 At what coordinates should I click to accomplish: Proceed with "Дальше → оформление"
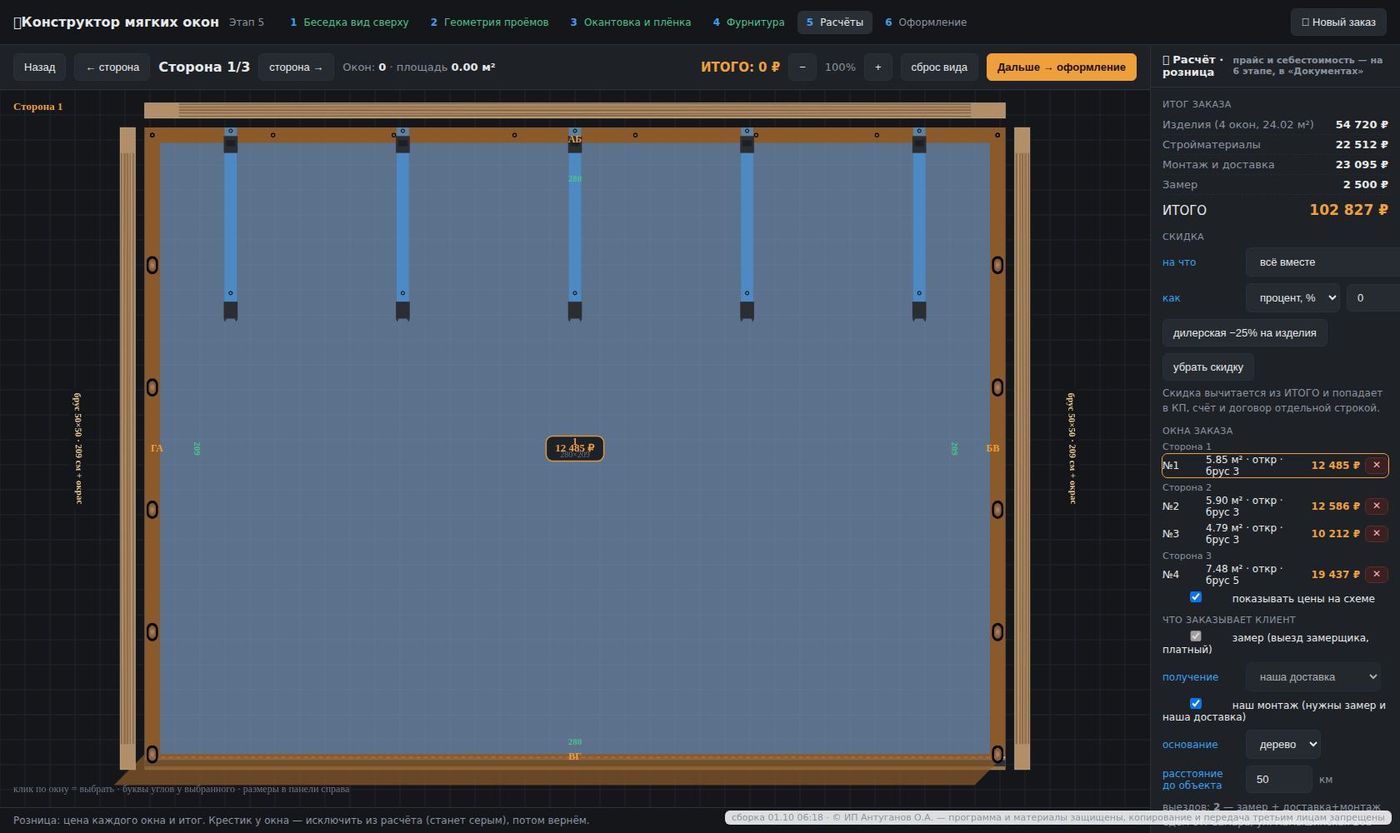1061,67
